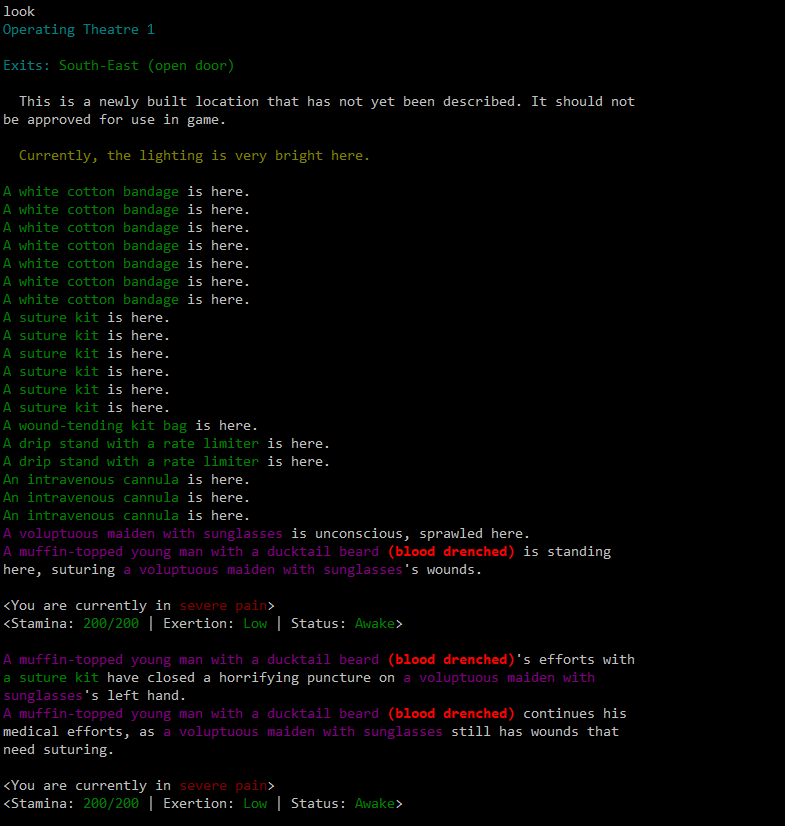Click 'horrifying puncture' in the suture message

tap(295, 678)
